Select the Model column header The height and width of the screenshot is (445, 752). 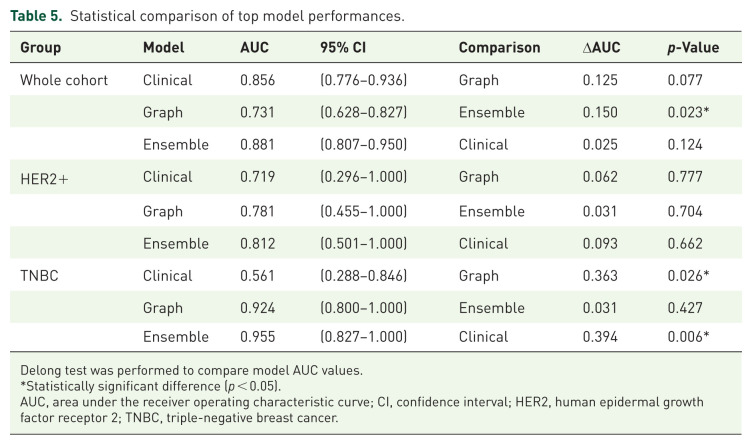click(x=164, y=47)
